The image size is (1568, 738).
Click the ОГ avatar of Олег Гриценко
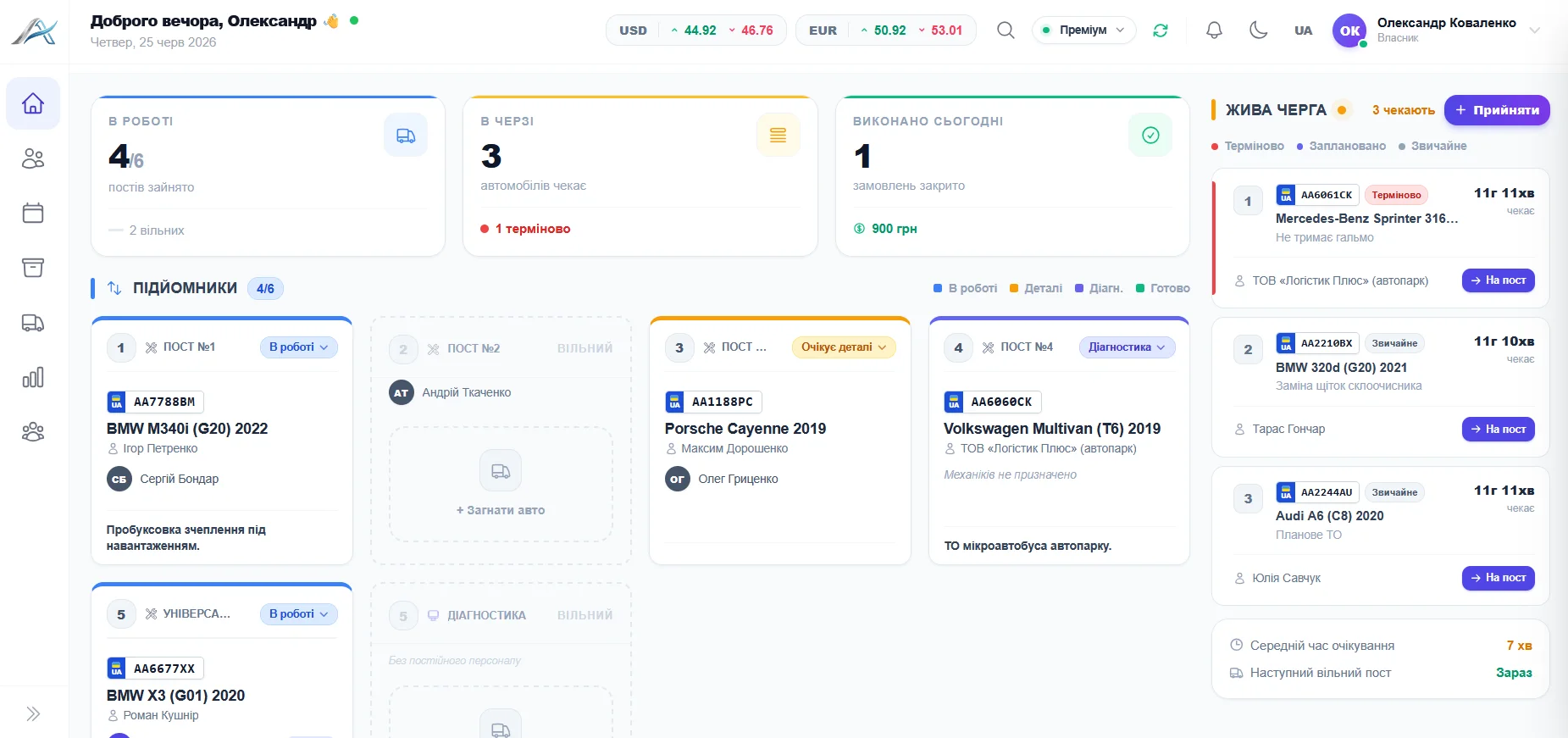click(678, 480)
